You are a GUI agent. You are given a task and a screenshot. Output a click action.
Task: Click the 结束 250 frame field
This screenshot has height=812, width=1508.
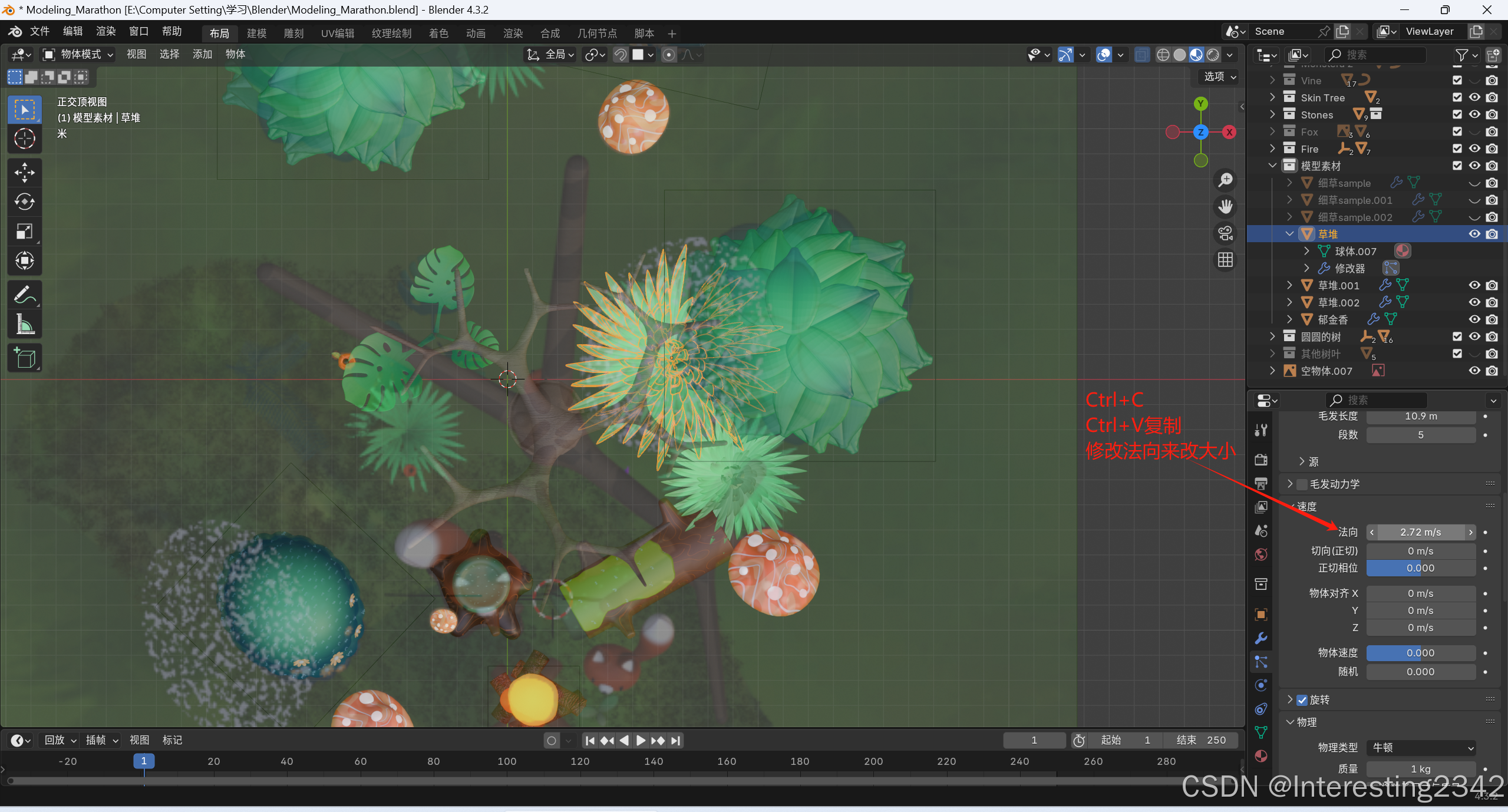1200,740
